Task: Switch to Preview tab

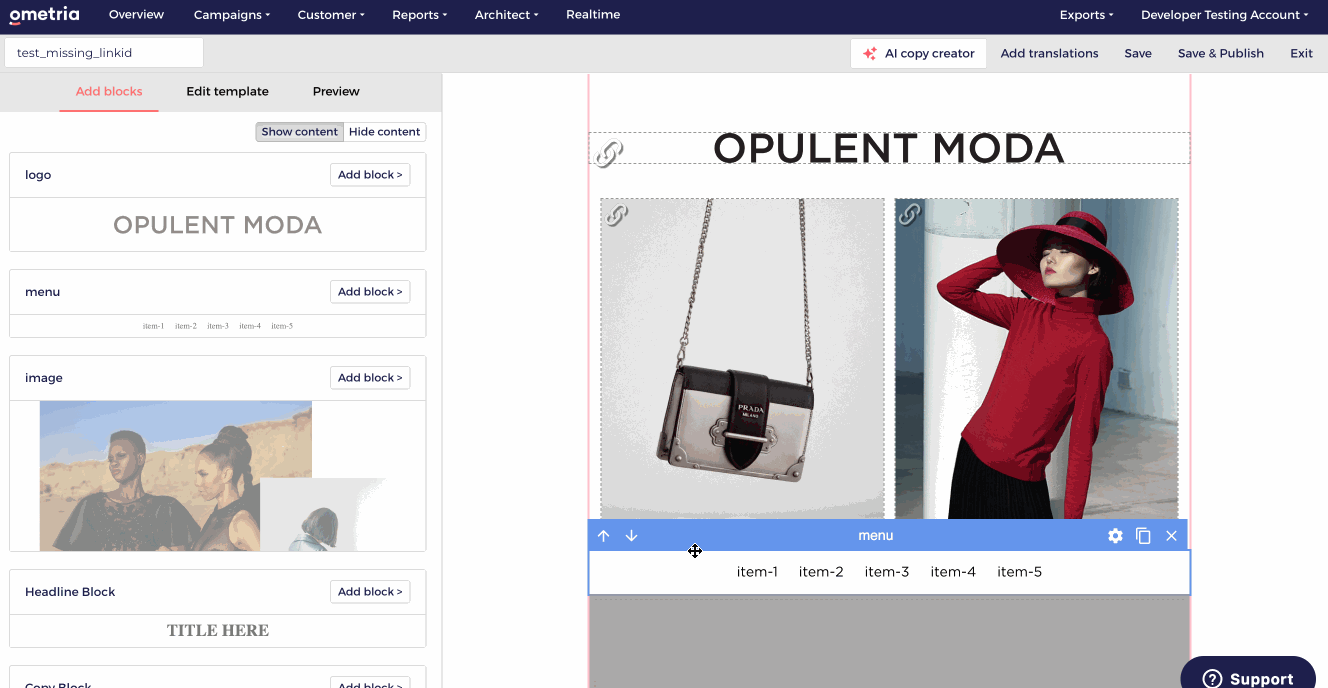Action: [x=336, y=91]
